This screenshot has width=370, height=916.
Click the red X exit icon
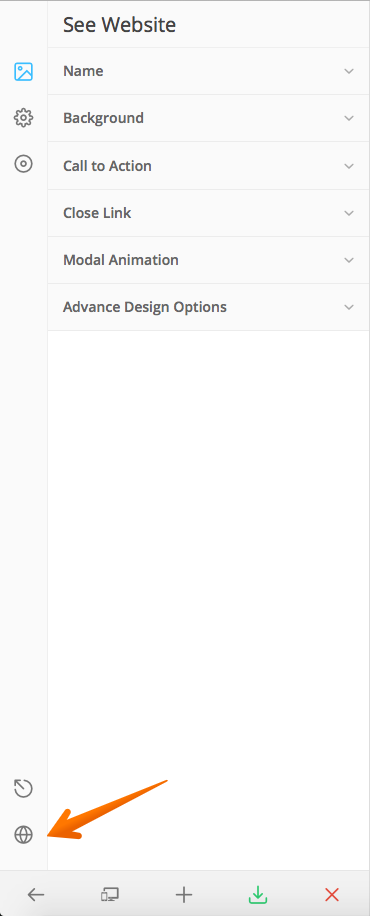(x=331, y=894)
